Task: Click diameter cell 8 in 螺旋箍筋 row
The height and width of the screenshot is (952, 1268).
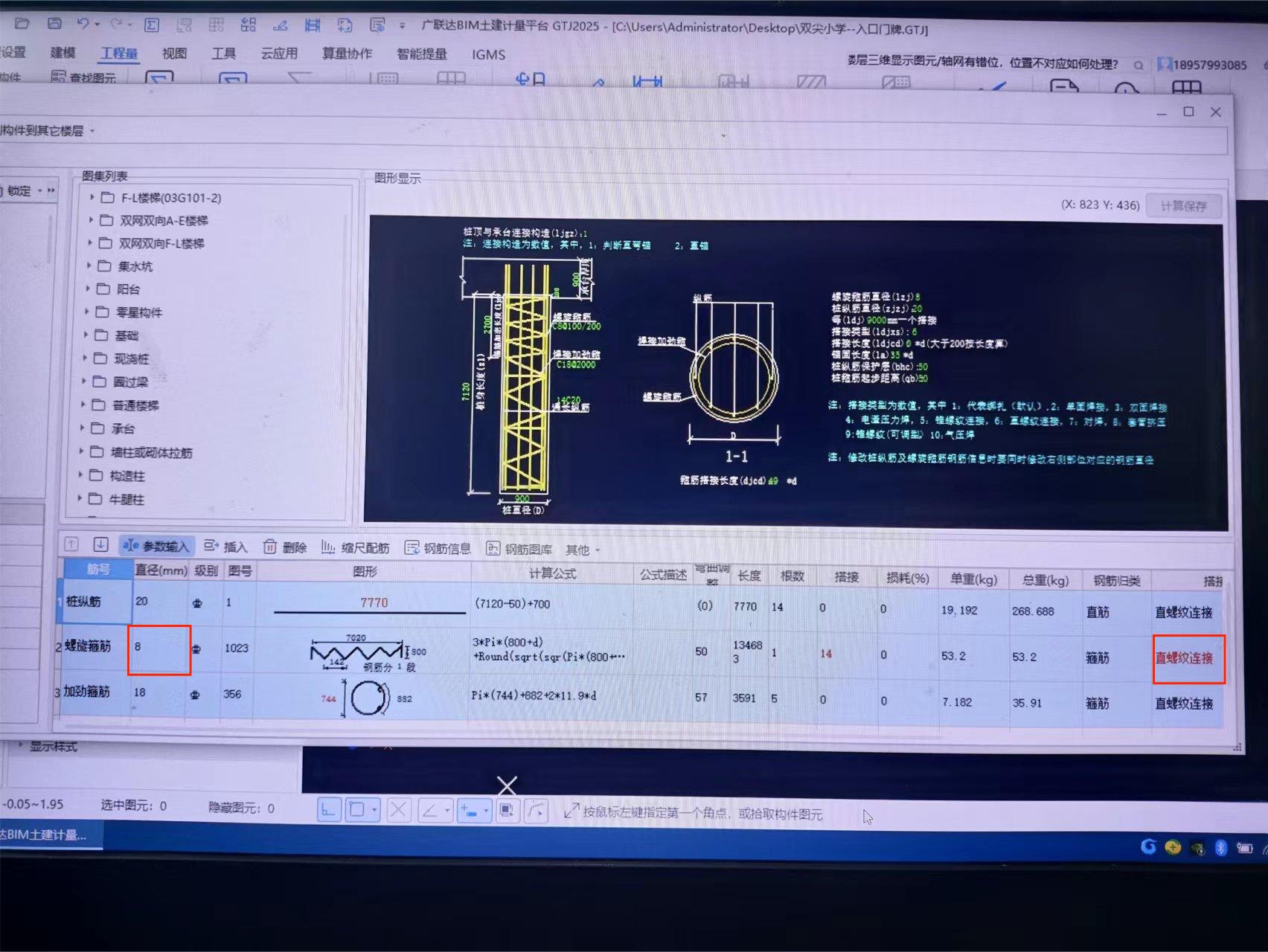Action: tap(159, 649)
